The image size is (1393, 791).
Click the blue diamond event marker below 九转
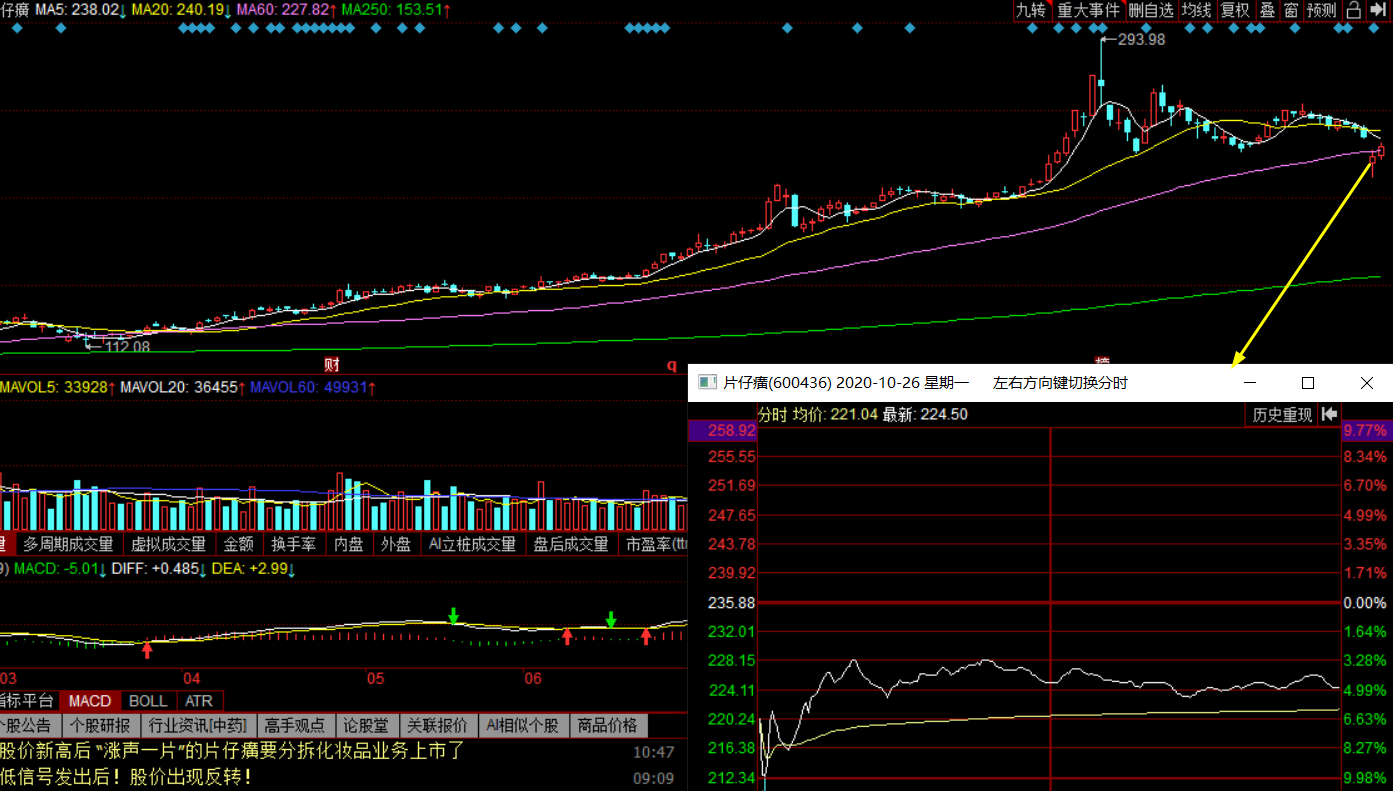[x=1032, y=28]
